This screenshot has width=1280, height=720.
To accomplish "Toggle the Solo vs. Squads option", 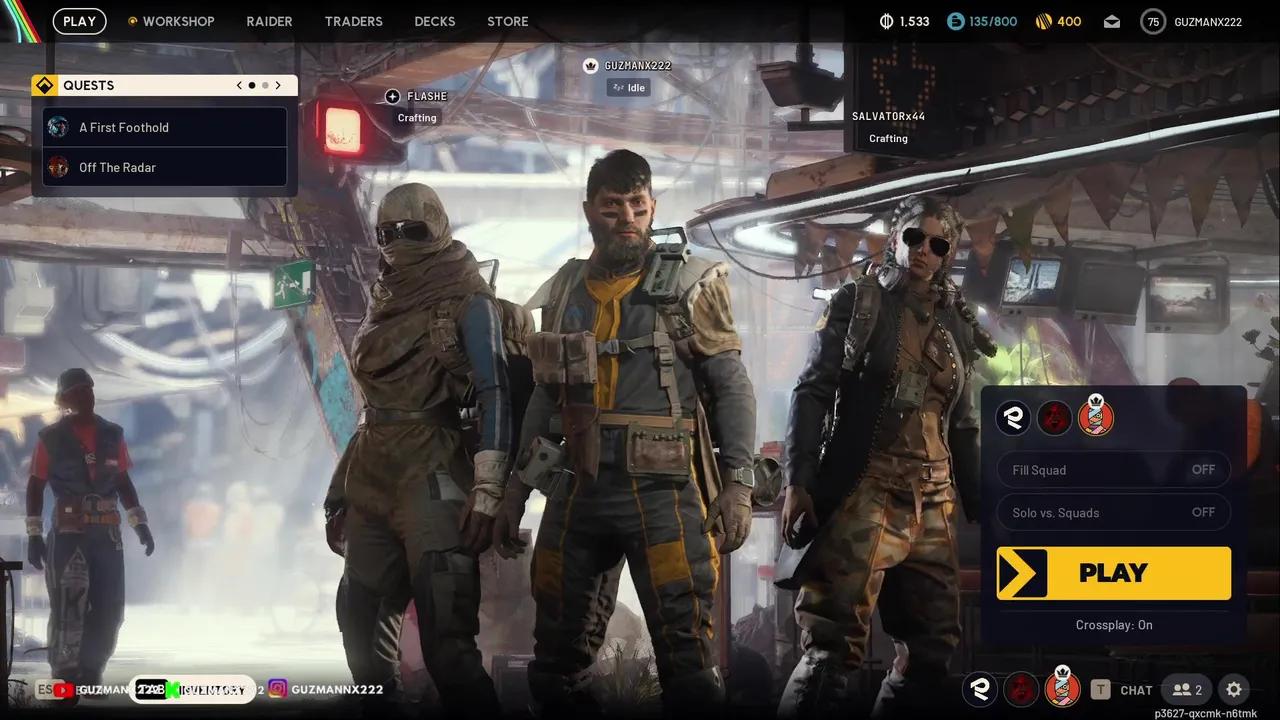I will pyautogui.click(x=1114, y=512).
